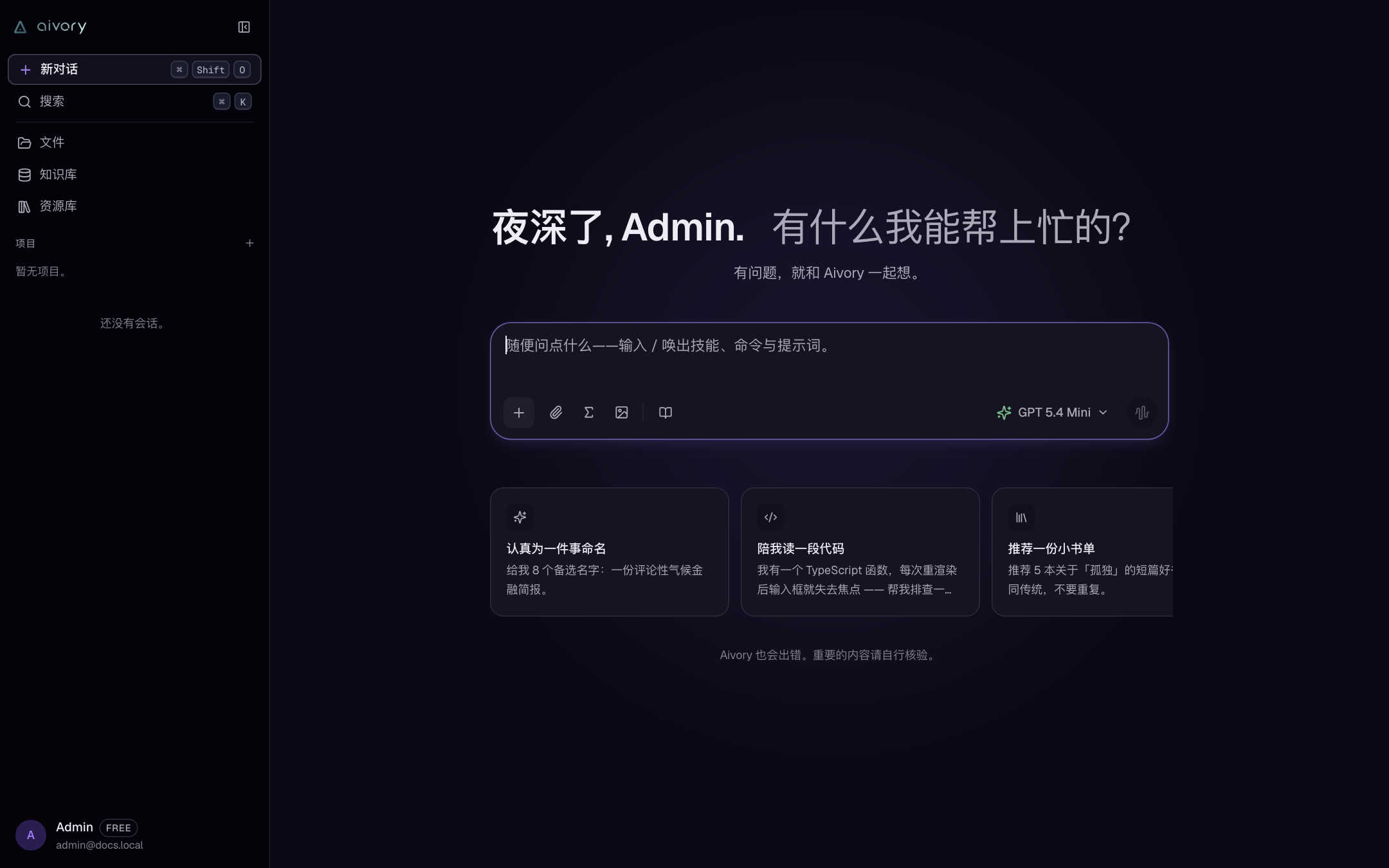
Task: Click the sigma formula icon
Action: coord(588,413)
